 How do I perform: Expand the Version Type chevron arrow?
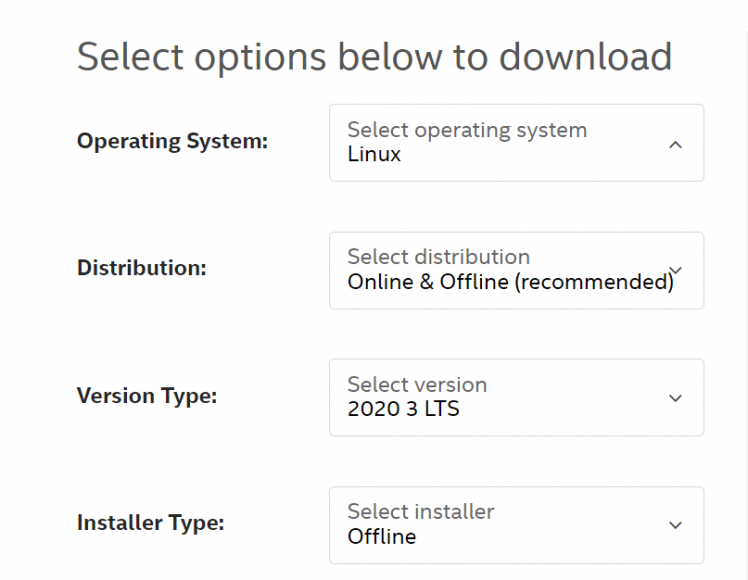pyautogui.click(x=675, y=398)
